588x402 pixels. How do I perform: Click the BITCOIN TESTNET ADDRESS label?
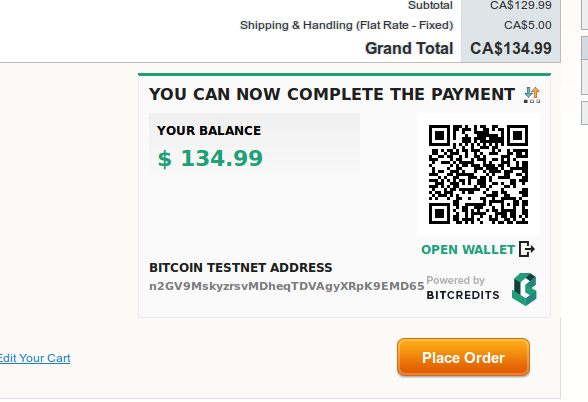click(x=241, y=268)
